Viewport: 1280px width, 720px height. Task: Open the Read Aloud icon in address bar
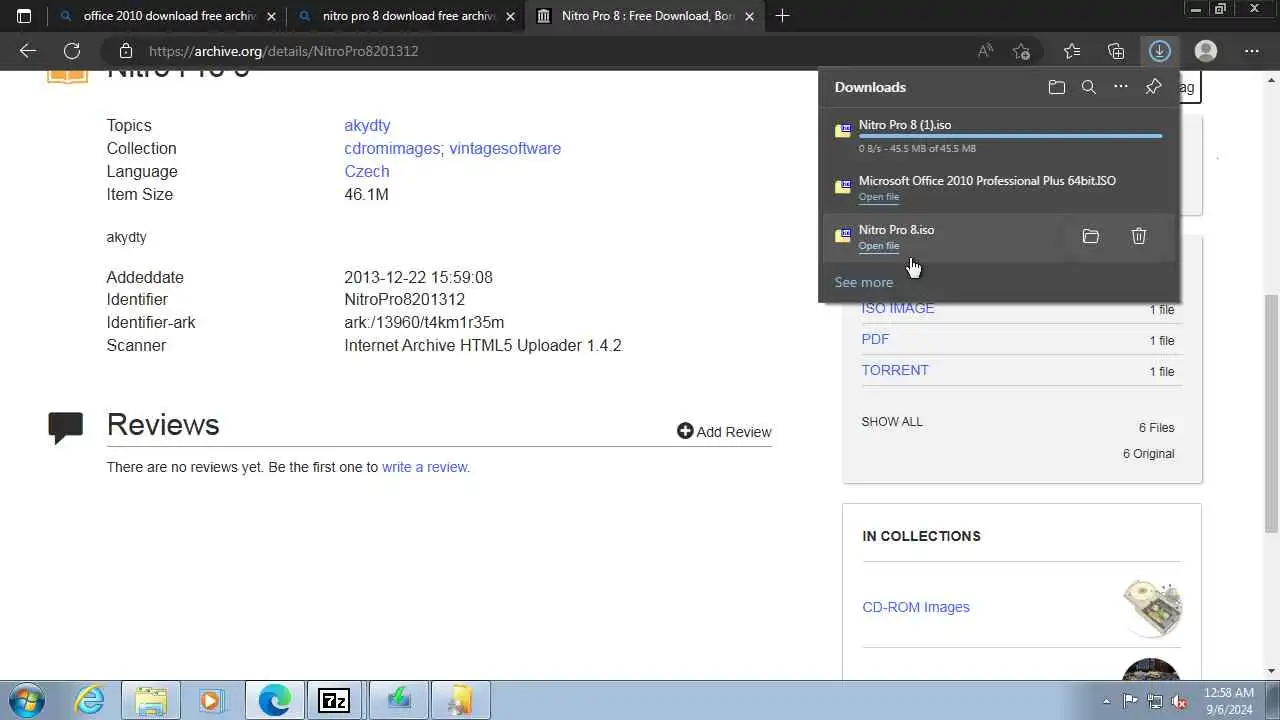click(985, 51)
